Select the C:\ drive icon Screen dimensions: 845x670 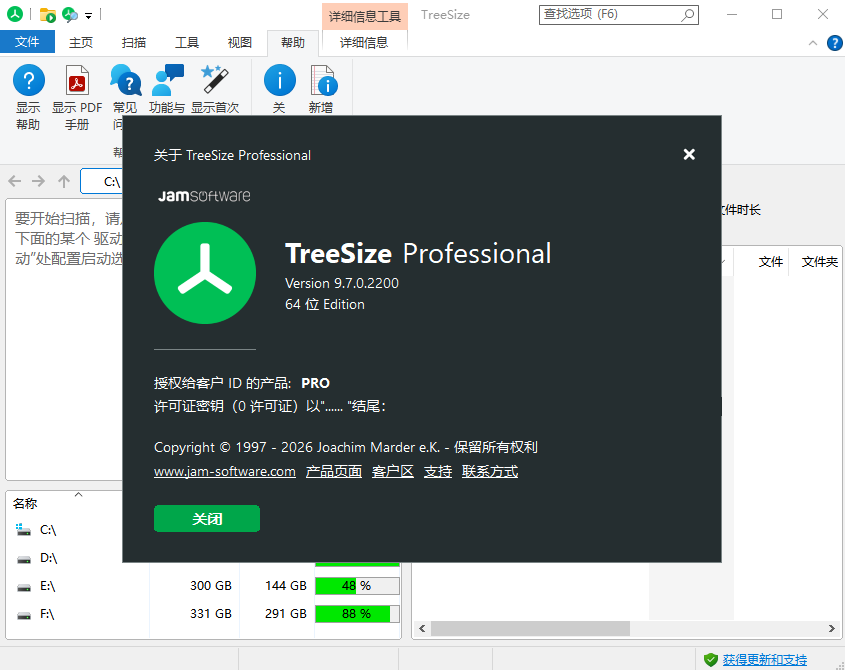pos(23,530)
